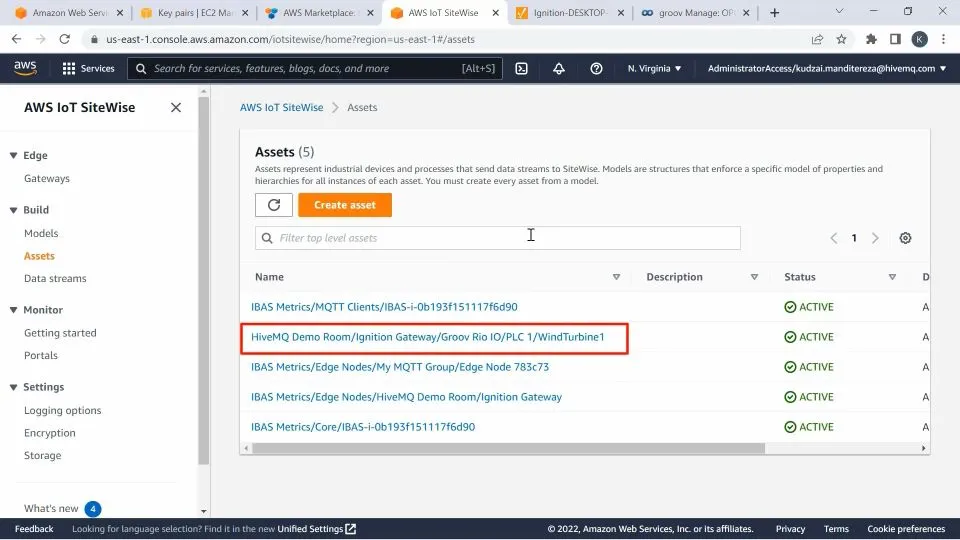960x540 pixels.
Task: Focus the Filter top level assets field
Action: coord(497,238)
